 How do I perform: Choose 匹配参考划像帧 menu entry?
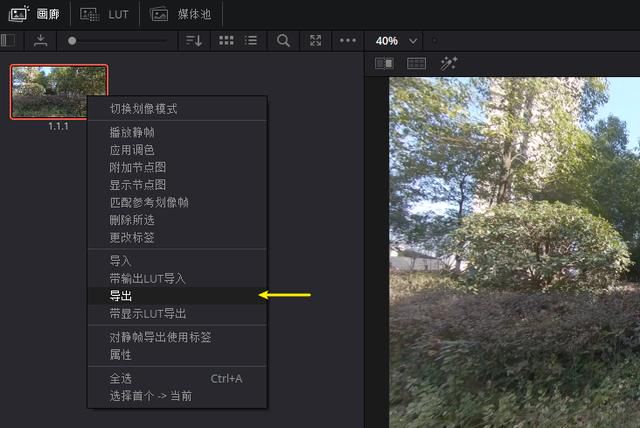(x=178, y=202)
